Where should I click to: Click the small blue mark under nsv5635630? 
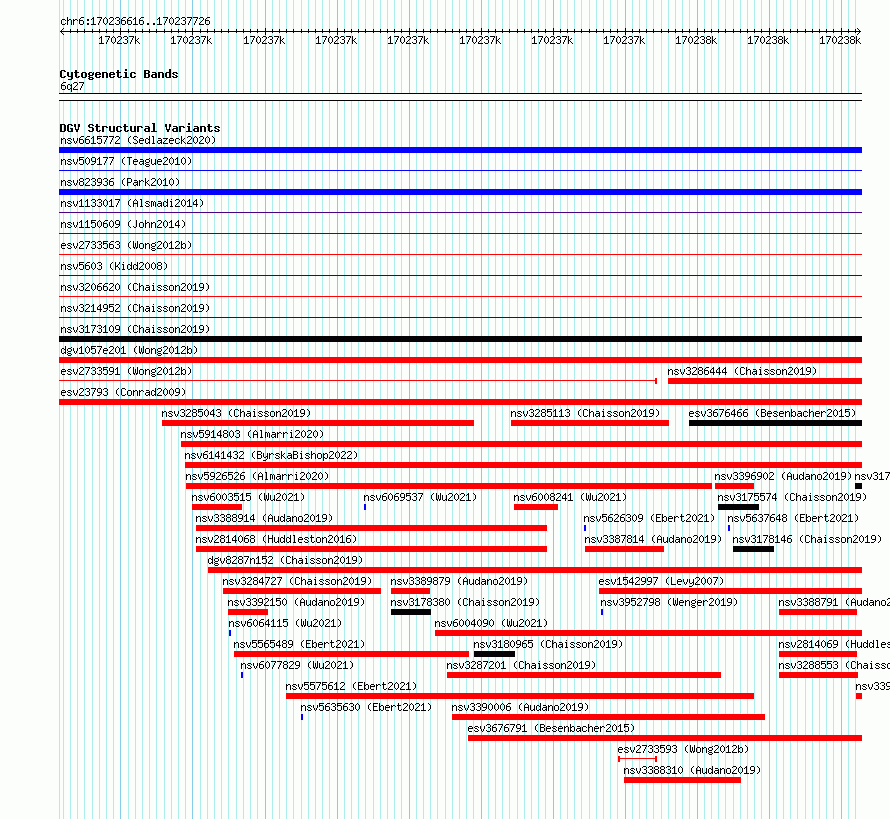tap(302, 717)
